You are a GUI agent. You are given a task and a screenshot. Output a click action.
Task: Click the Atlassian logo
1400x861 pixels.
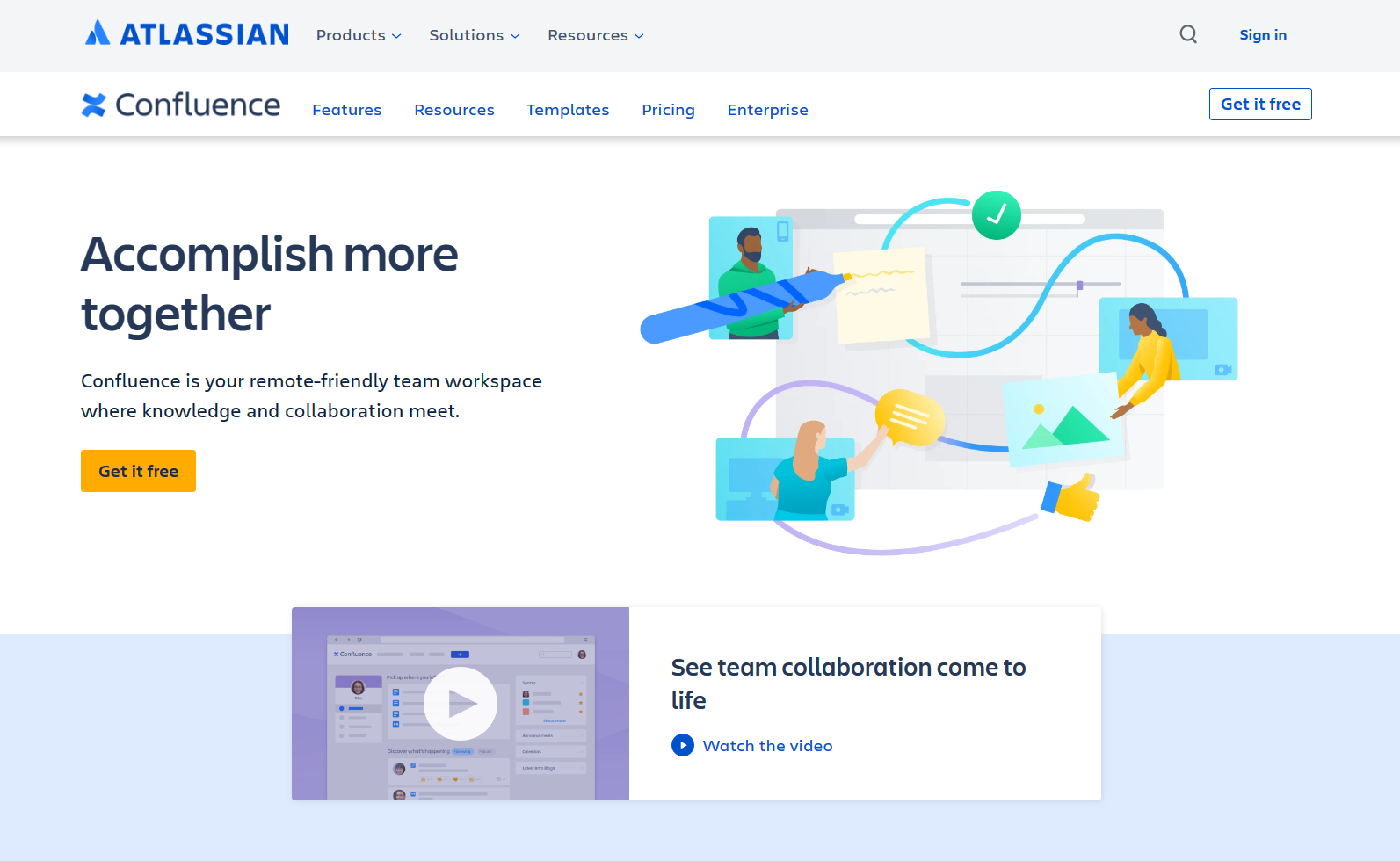(186, 34)
